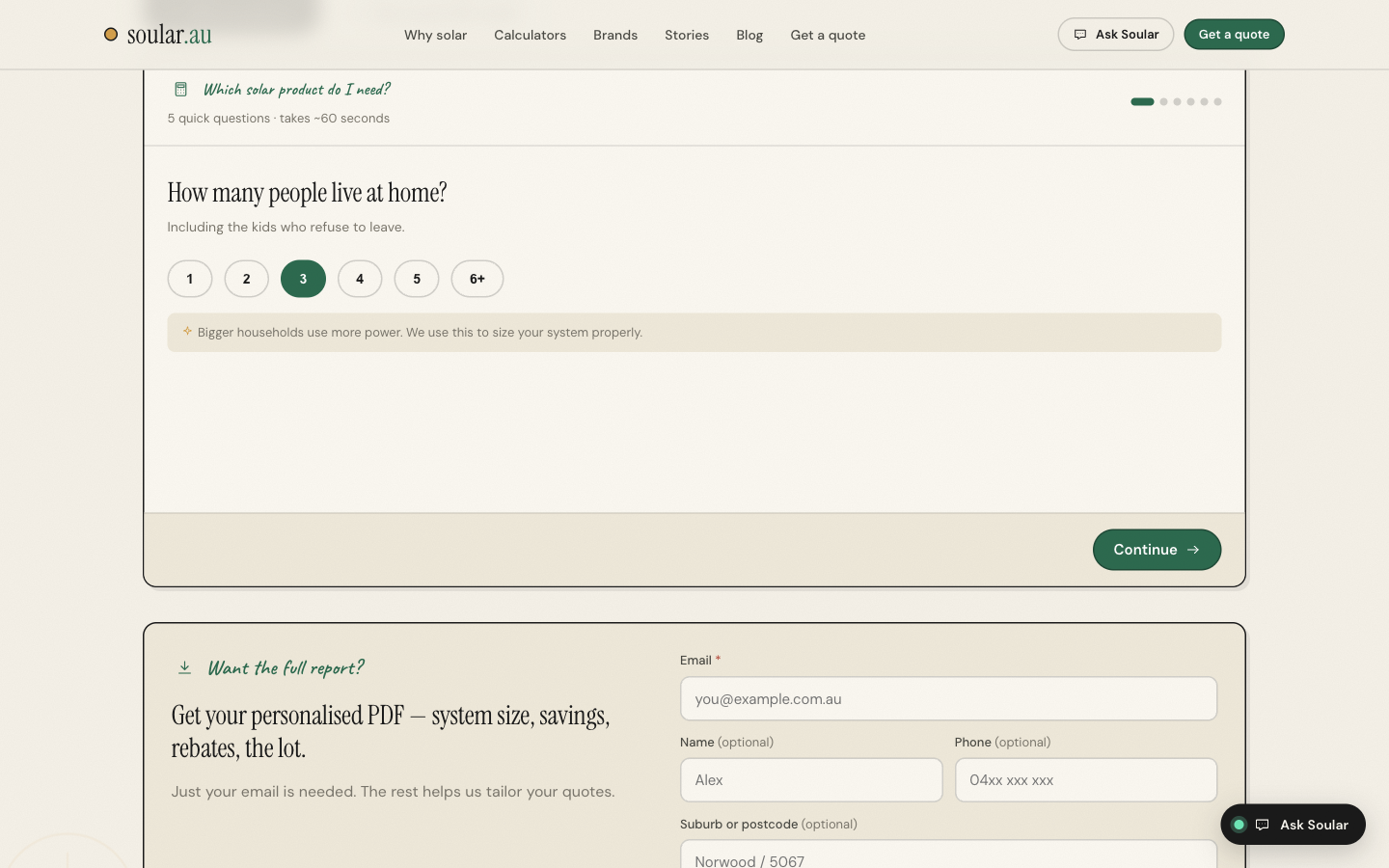Viewport: 1389px width, 868px height.
Task: Click 'Including the kids who refuse to leave.' subtitle
Action: coord(286,228)
